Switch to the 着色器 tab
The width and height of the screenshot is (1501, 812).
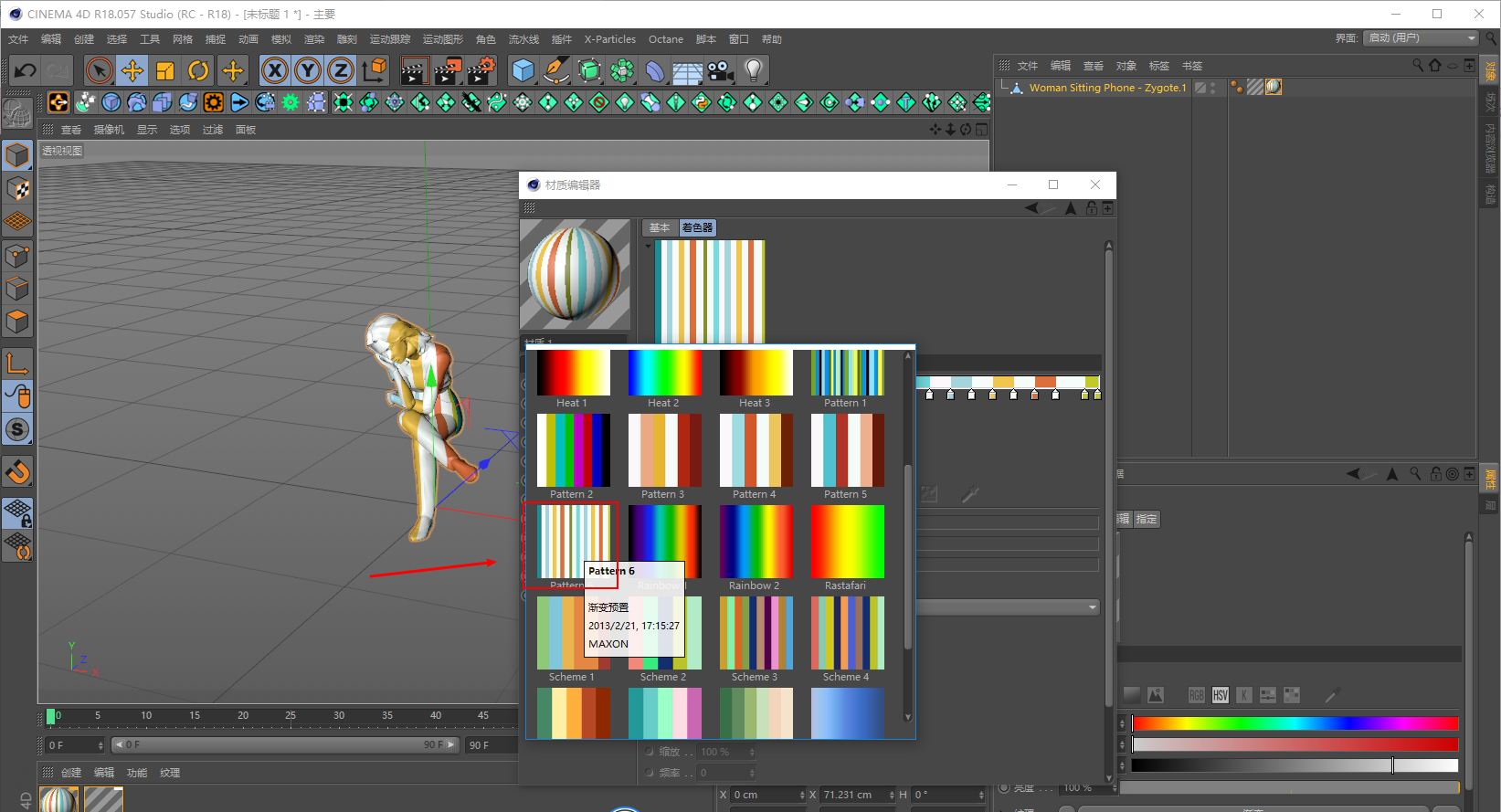(697, 227)
